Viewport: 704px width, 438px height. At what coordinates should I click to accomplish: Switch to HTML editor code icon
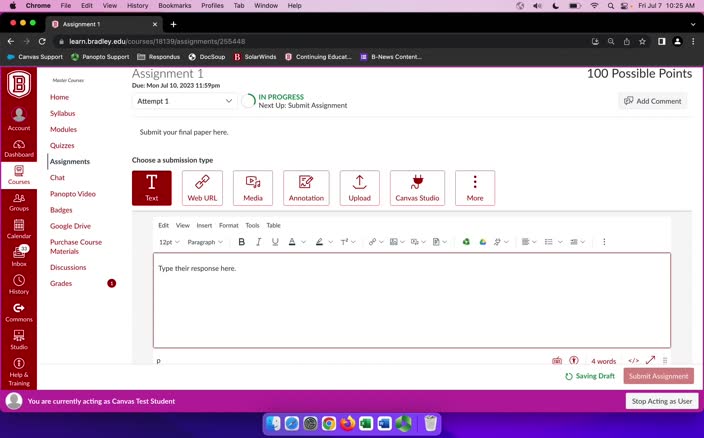(634, 361)
